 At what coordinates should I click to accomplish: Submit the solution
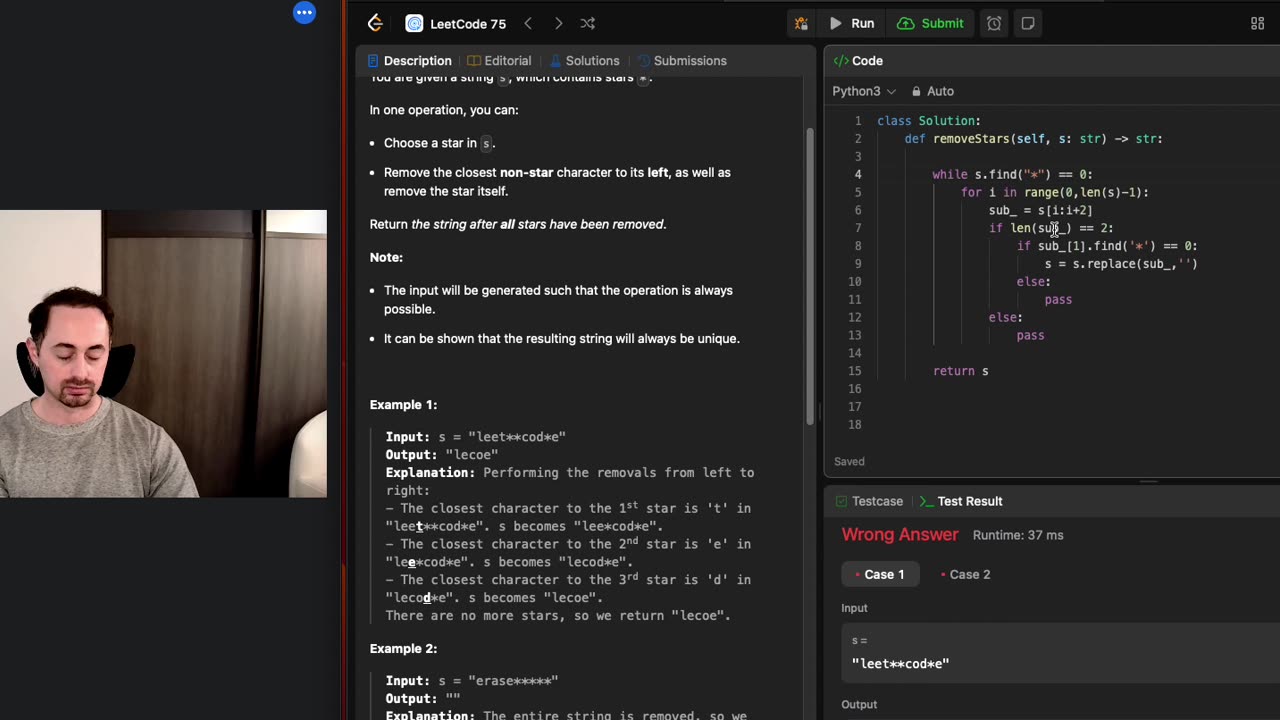(x=931, y=23)
